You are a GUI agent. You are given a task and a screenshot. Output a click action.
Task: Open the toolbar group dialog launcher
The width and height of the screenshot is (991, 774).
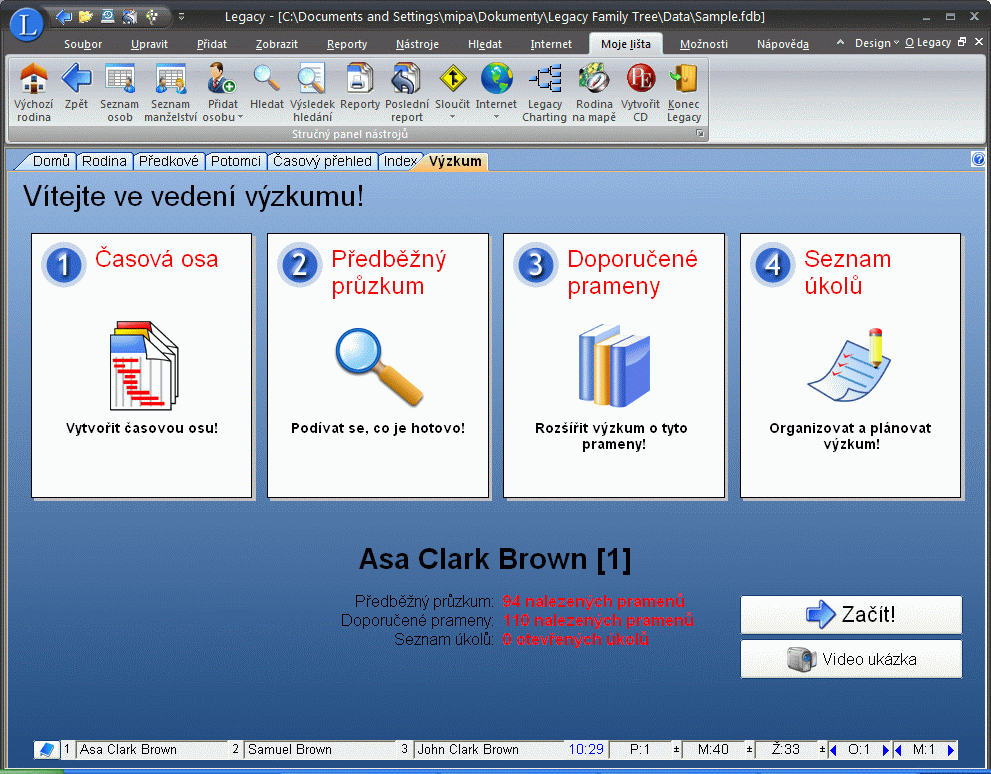coord(700,133)
